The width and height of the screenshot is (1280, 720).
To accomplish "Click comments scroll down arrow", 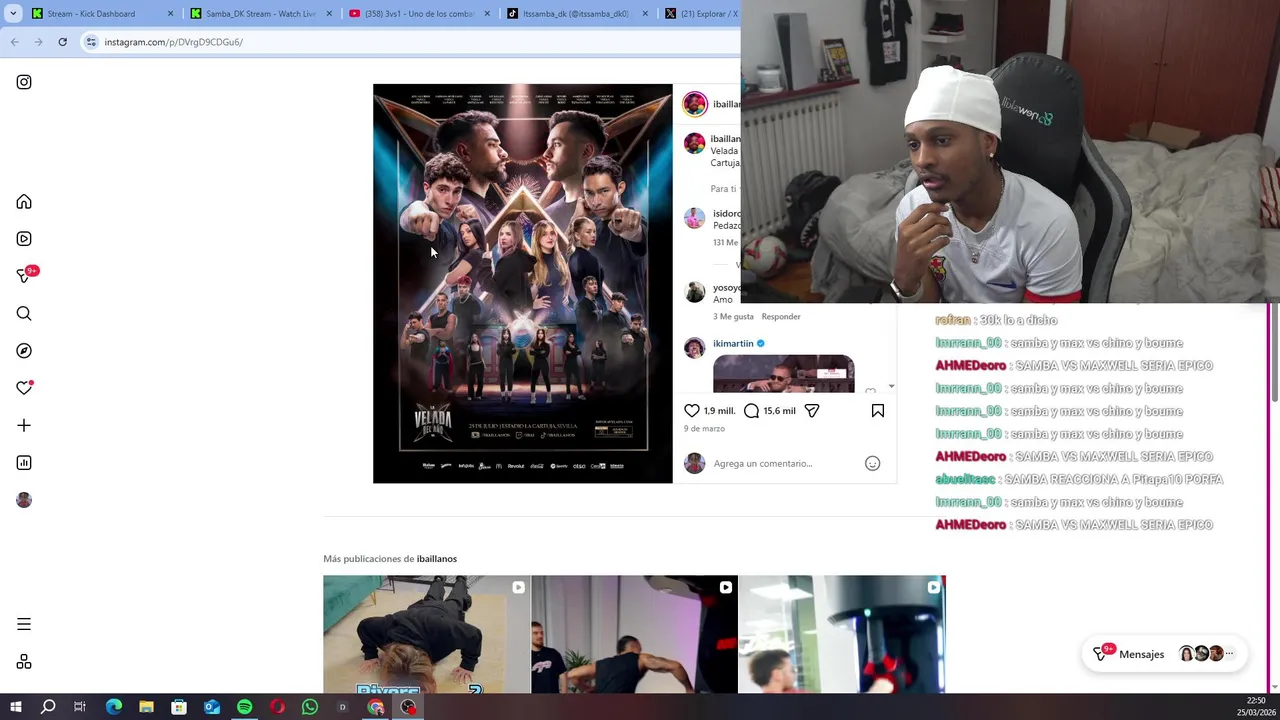I will click(891, 387).
